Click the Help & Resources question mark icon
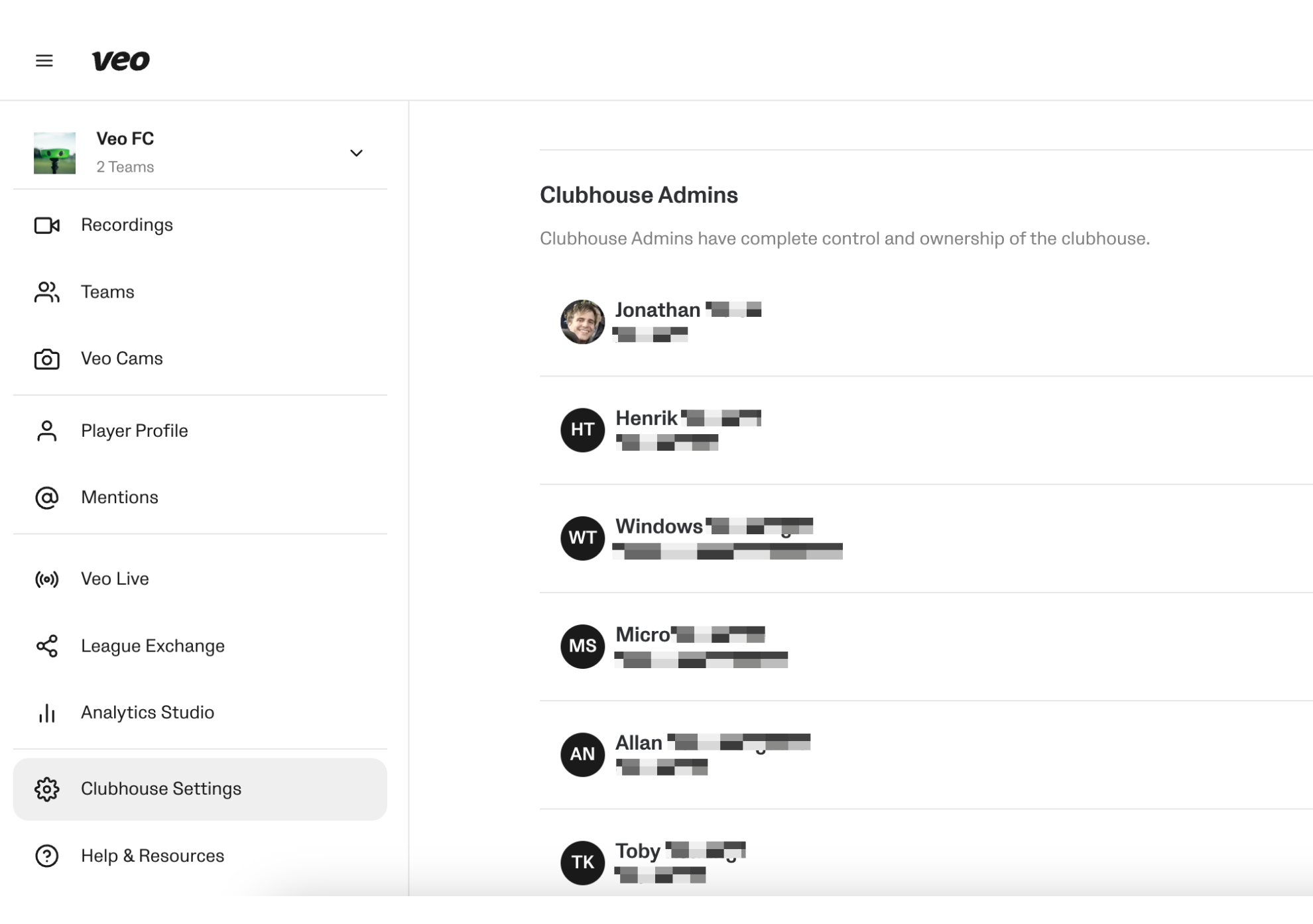Viewport: 1313px width, 924px height. pyautogui.click(x=47, y=856)
